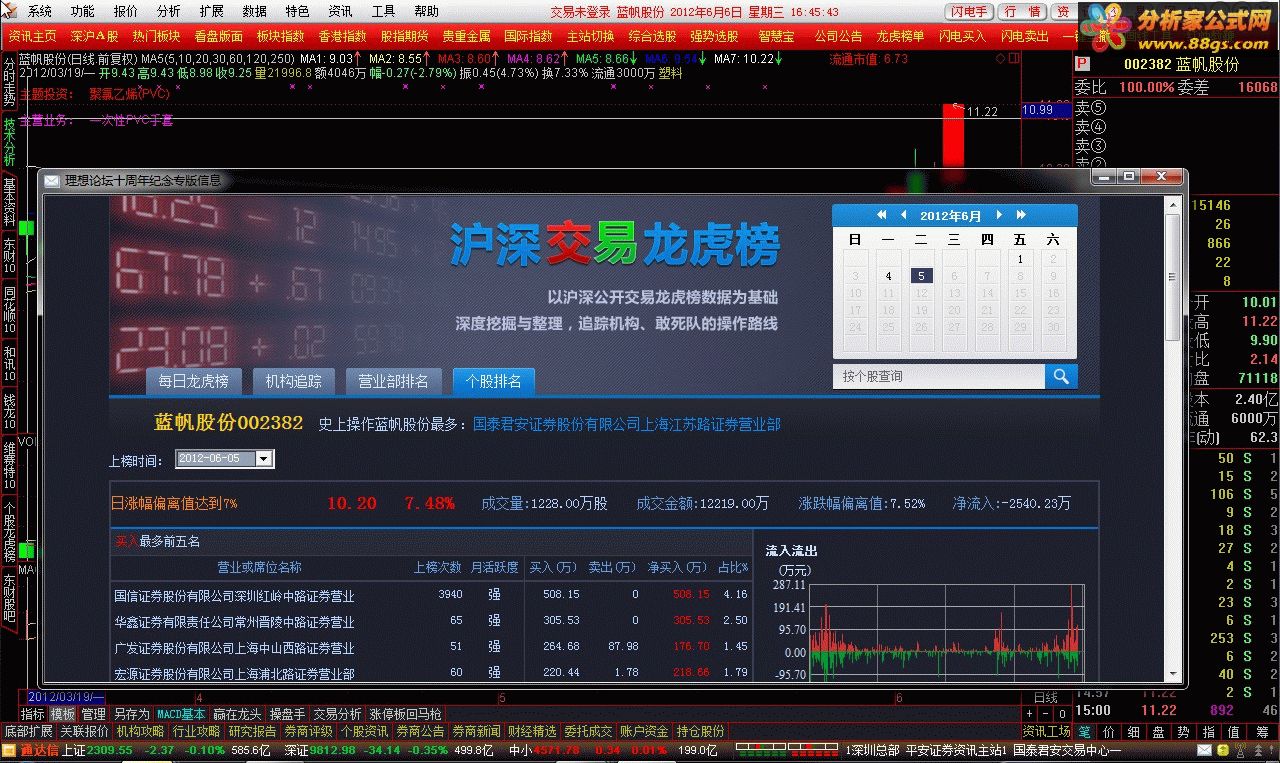Select 技术分析 left sidebar tab
The height and width of the screenshot is (763, 1280).
9,141
